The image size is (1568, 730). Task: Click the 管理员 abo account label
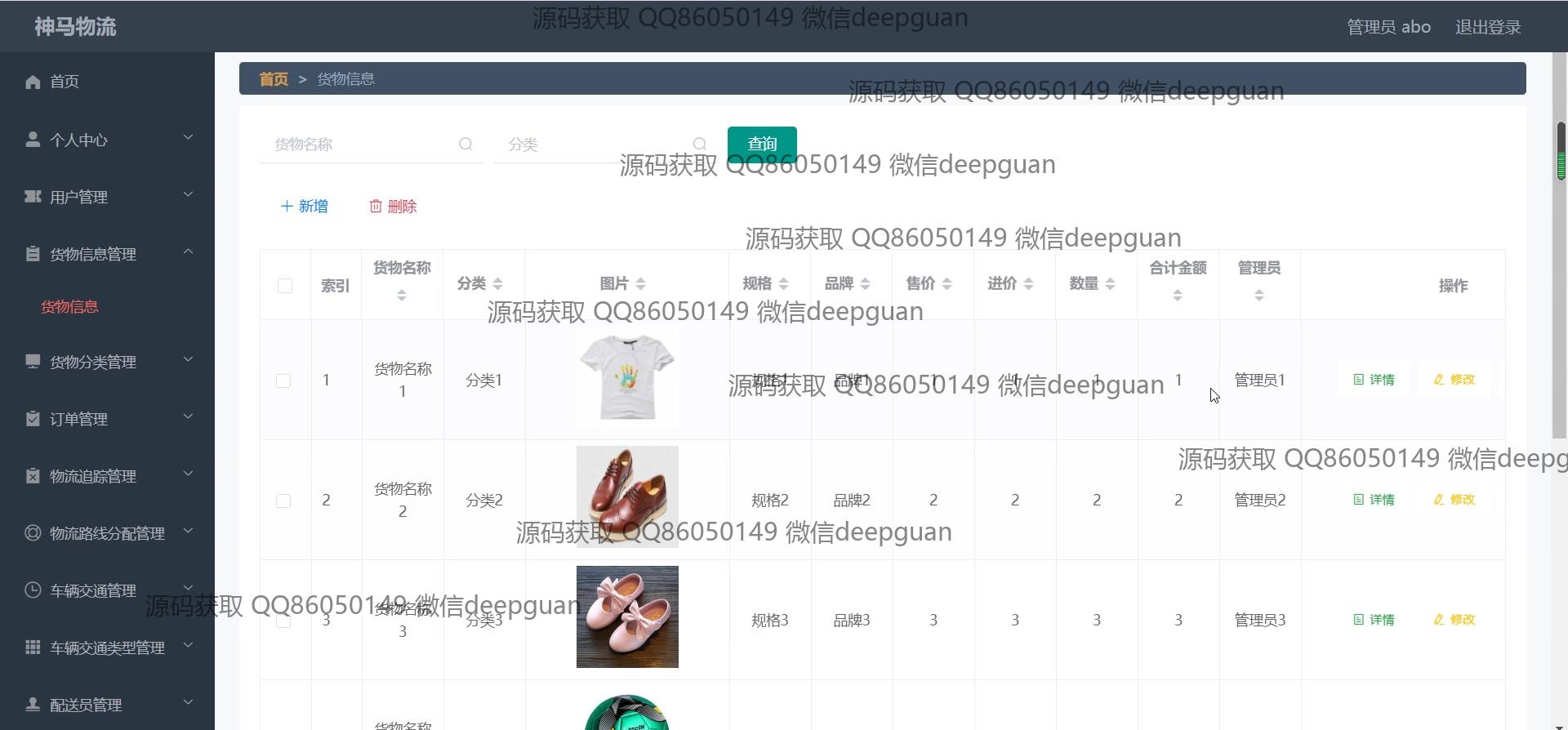coord(1388,27)
